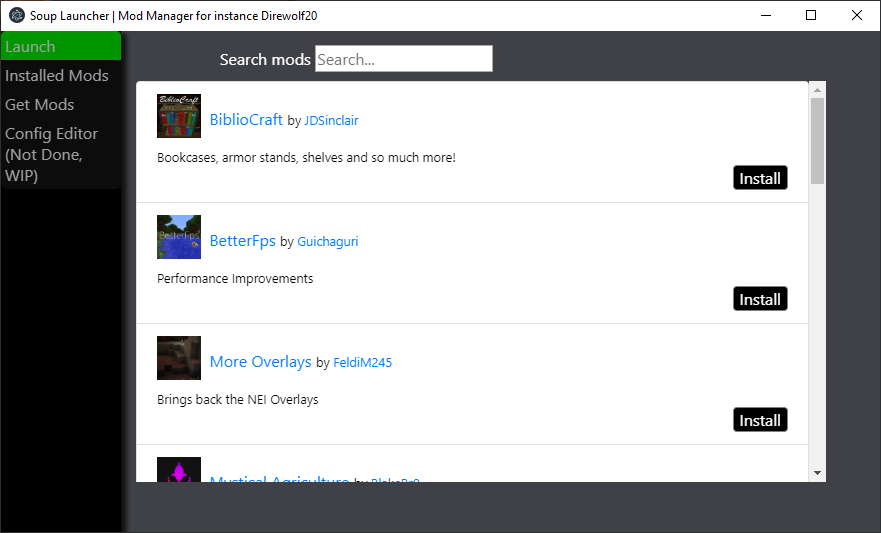Open the BetterFps mod link

242,241
